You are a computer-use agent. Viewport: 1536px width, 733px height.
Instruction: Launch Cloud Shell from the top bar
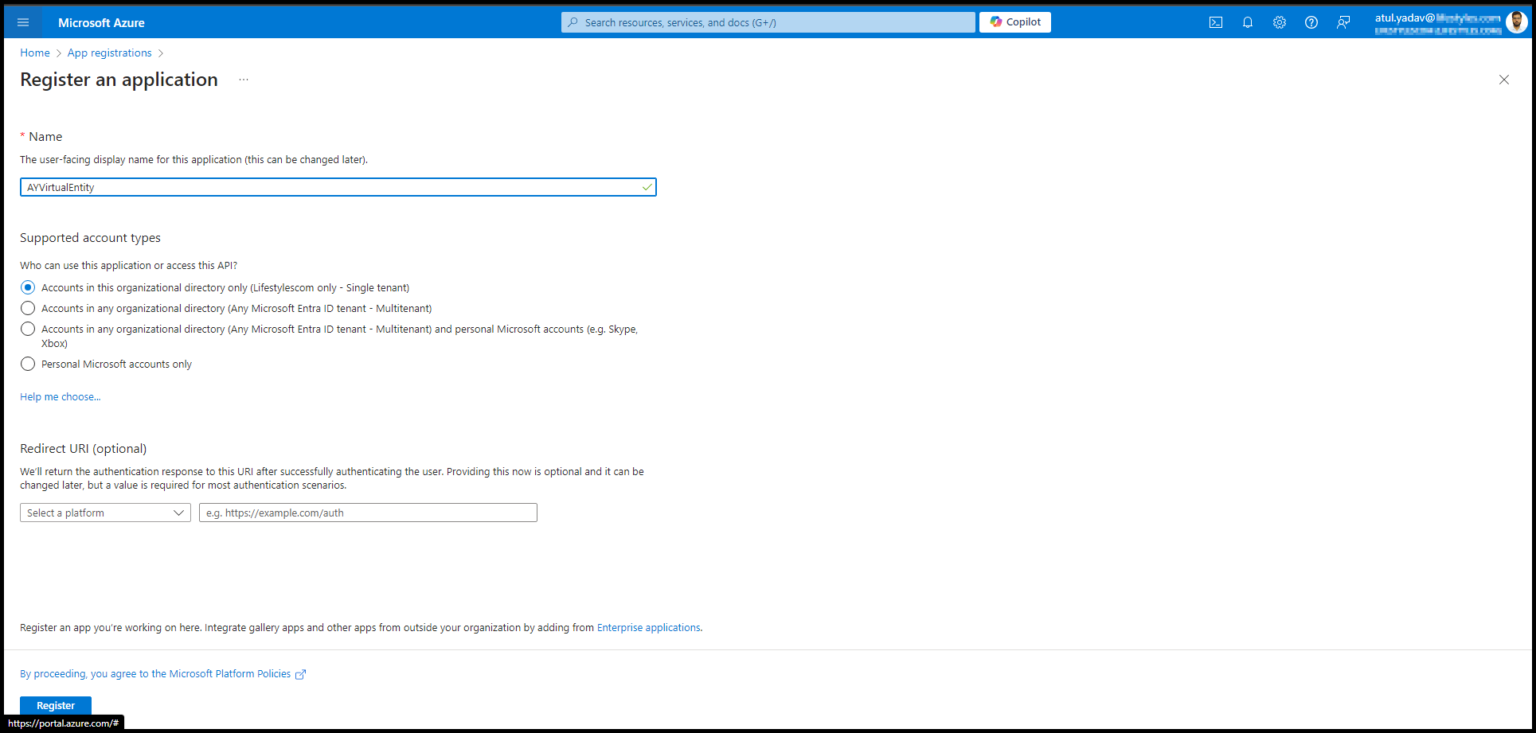[x=1215, y=21]
